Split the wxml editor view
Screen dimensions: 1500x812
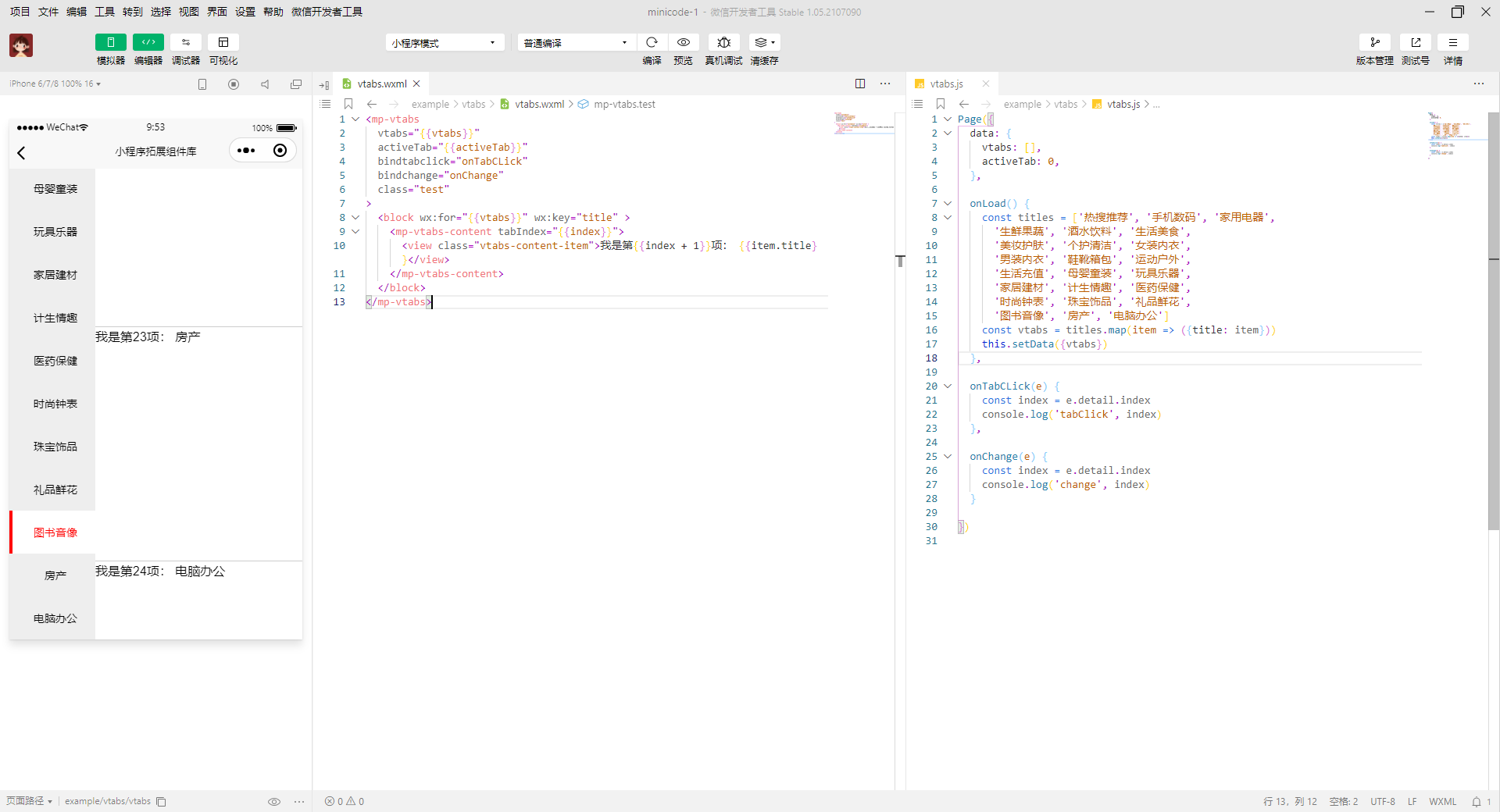click(860, 84)
